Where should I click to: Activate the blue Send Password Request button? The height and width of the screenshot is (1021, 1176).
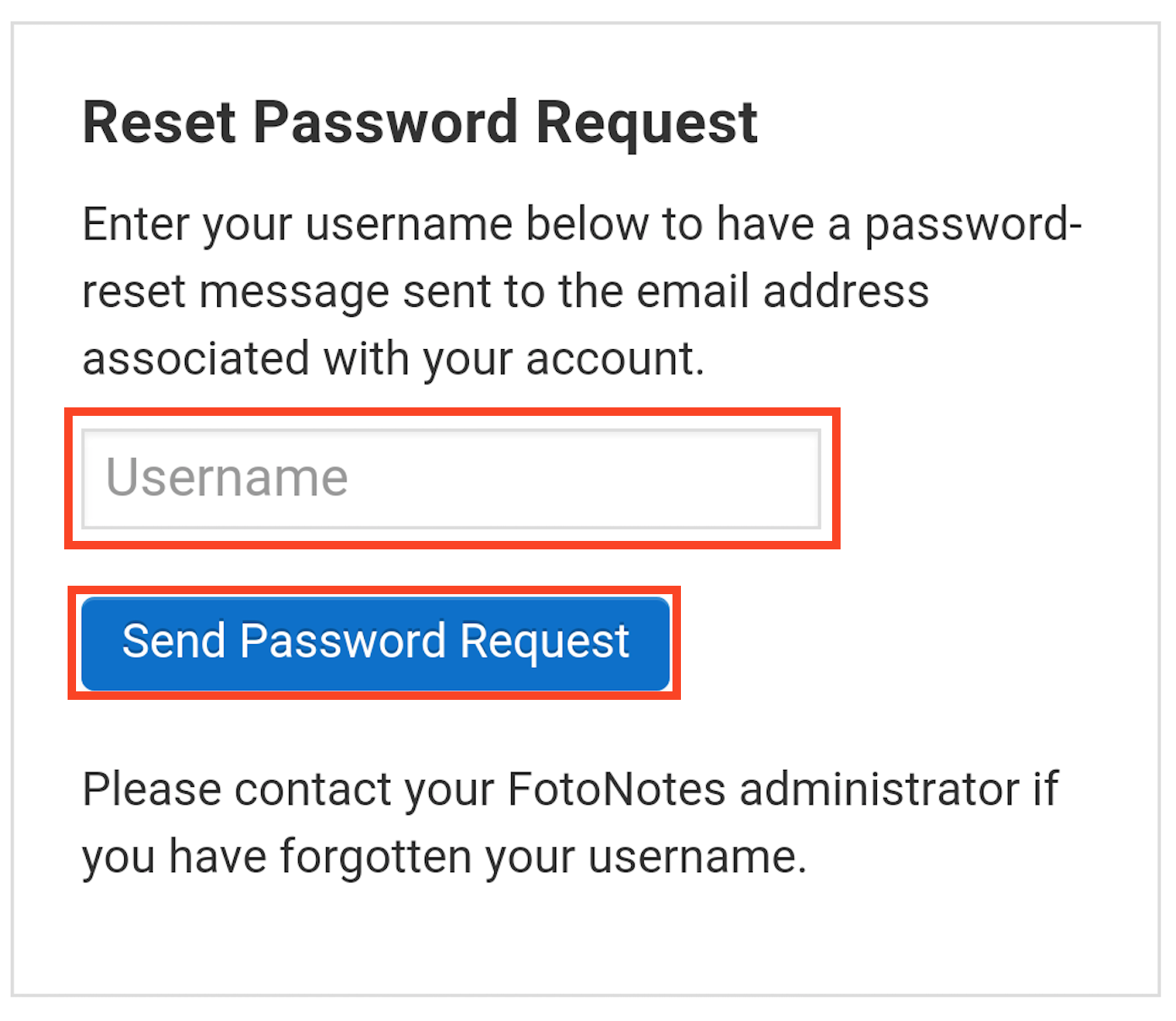point(375,643)
